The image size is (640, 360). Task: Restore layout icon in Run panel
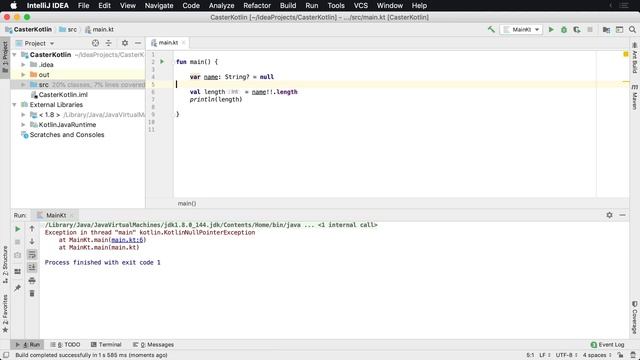[x=18, y=271]
